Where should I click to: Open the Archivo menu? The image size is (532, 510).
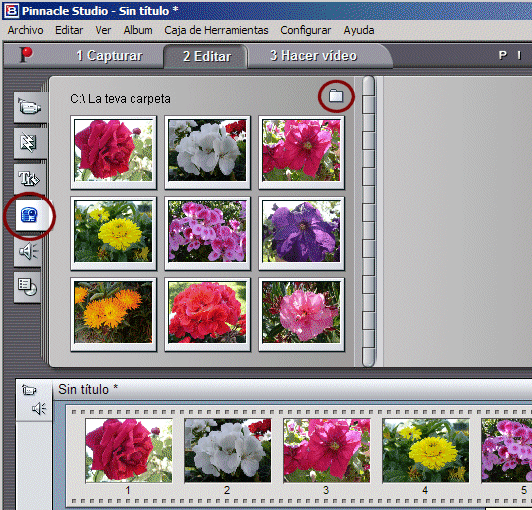25,30
